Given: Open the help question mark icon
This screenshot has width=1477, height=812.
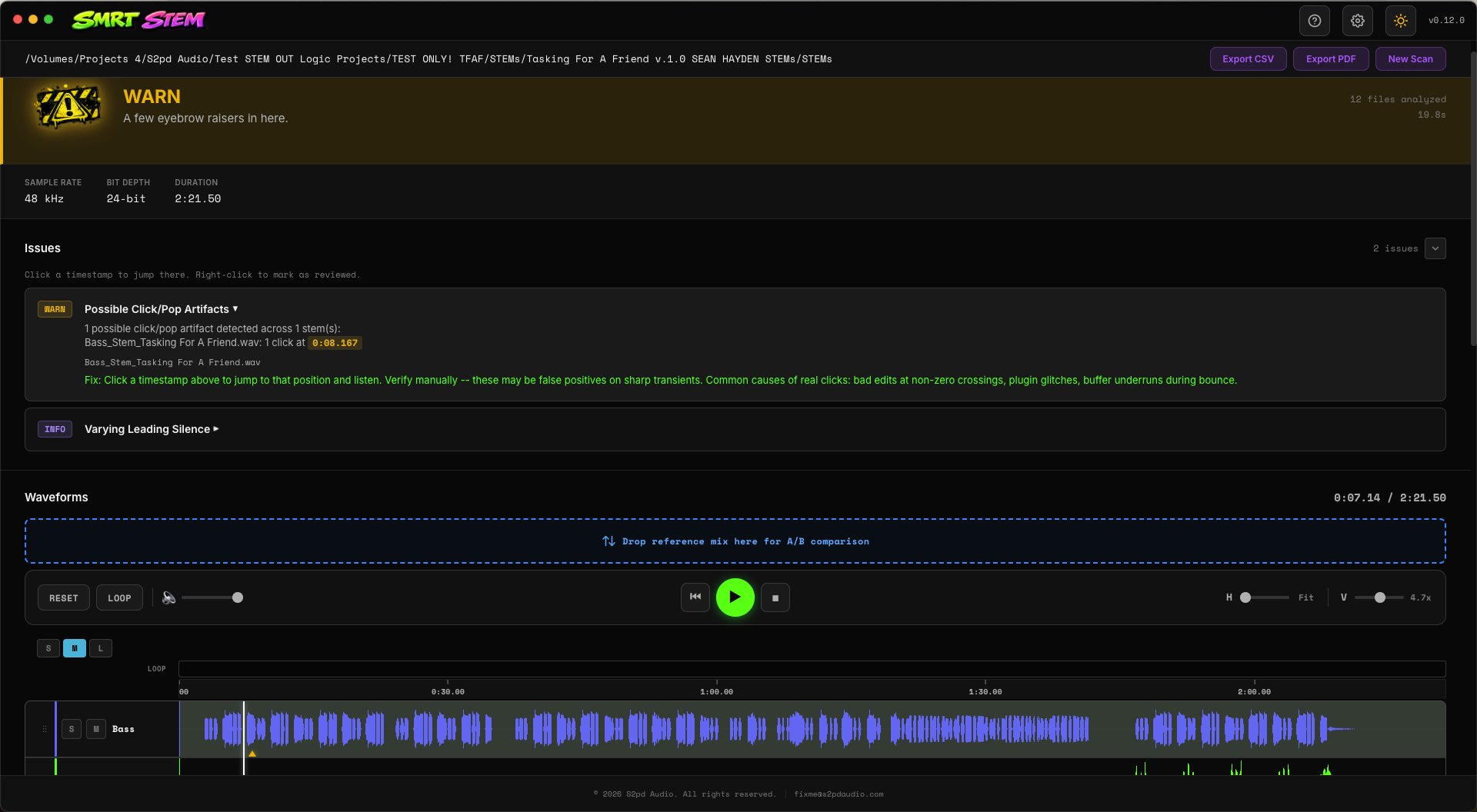Looking at the screenshot, I should pos(1314,21).
